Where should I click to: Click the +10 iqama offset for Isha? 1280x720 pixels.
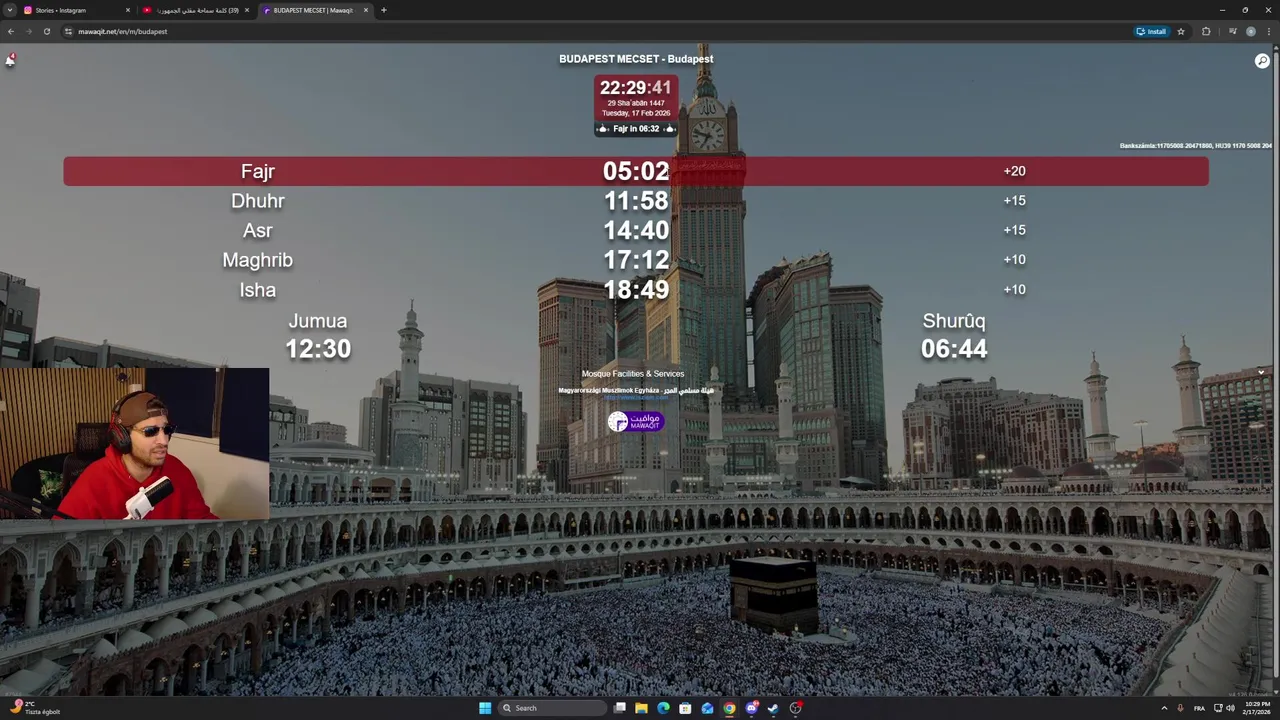point(1014,289)
